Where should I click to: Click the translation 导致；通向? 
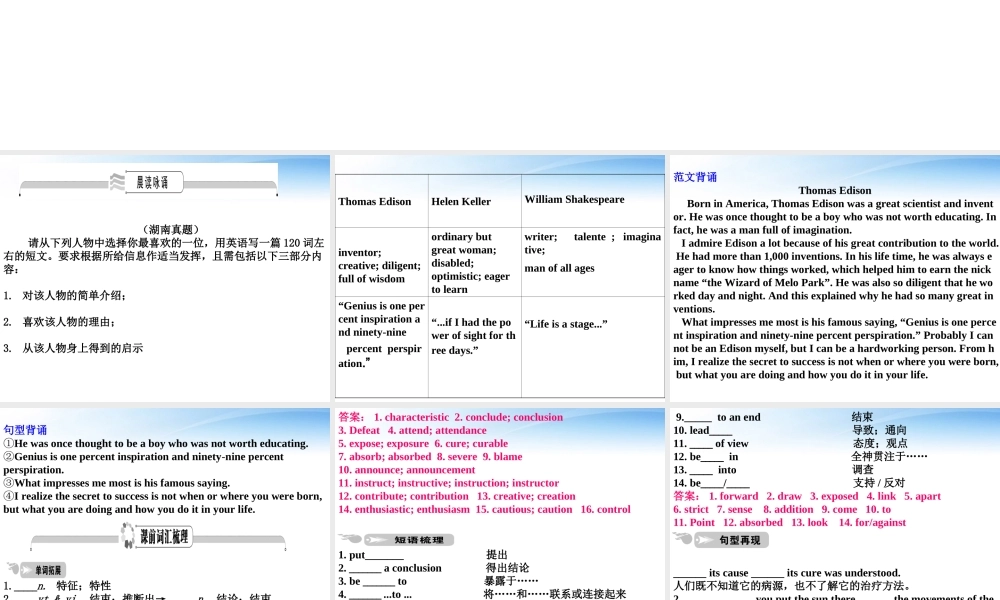pyautogui.click(x=879, y=430)
